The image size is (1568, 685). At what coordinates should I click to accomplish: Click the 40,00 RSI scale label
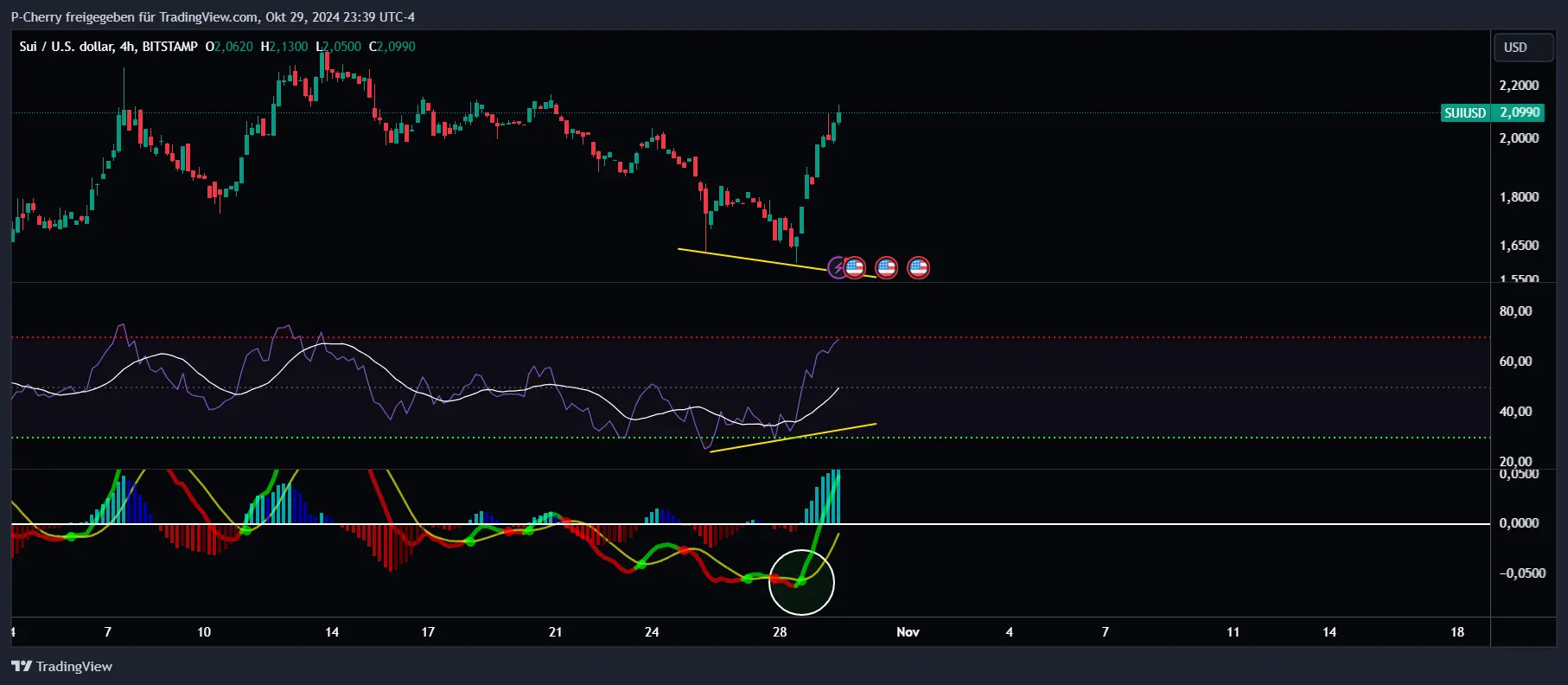(x=1515, y=412)
